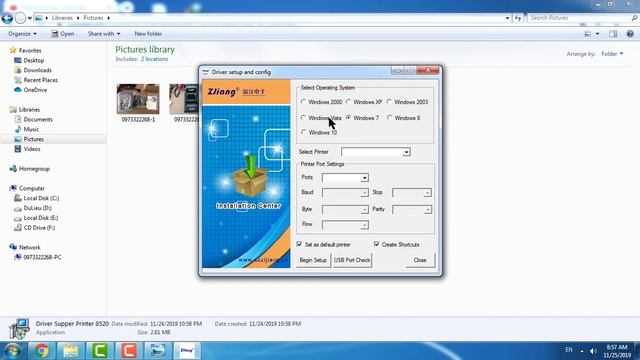Image resolution: width=640 pixels, height=360 pixels.
Task: Open the Arrange by Folder dropdown
Action: (x=612, y=54)
